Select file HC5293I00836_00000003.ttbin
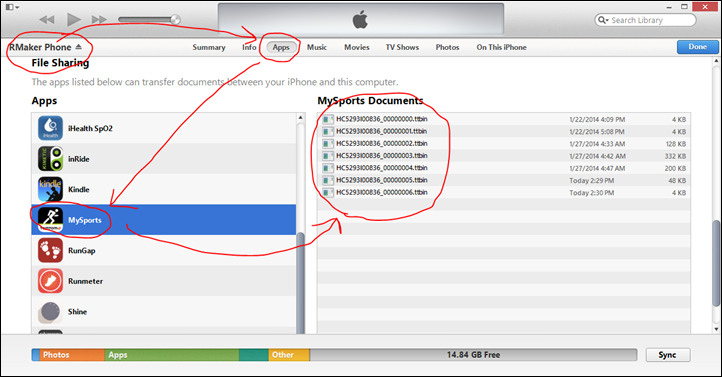This screenshot has width=722, height=377. coord(503,156)
